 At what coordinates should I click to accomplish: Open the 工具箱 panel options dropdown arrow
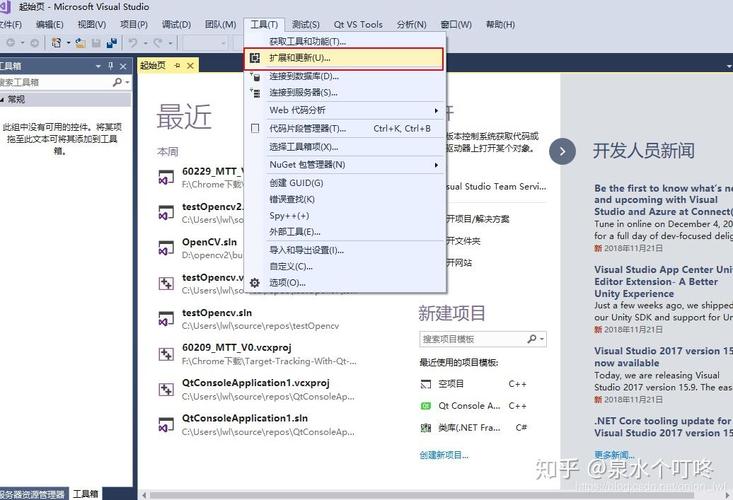click(98, 66)
